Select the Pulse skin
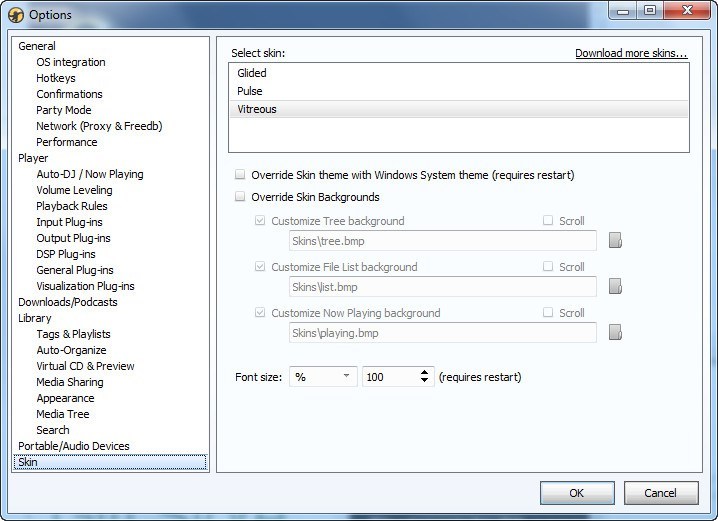This screenshot has height=521, width=718. coord(459,91)
